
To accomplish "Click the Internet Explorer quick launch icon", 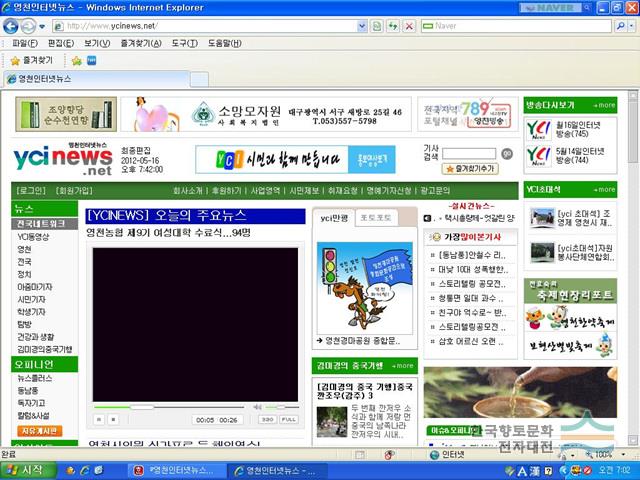I will point(85,471).
